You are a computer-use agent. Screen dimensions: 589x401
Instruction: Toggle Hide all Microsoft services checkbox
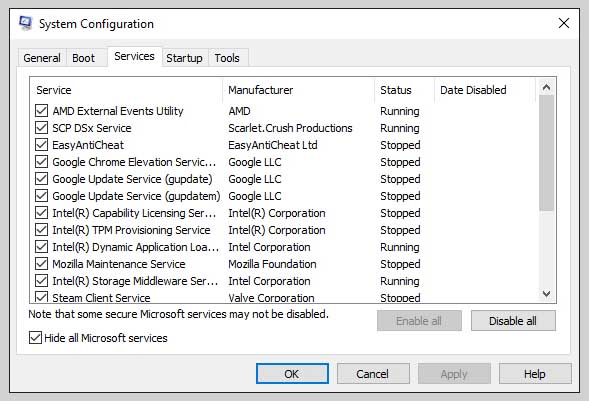pos(35,338)
